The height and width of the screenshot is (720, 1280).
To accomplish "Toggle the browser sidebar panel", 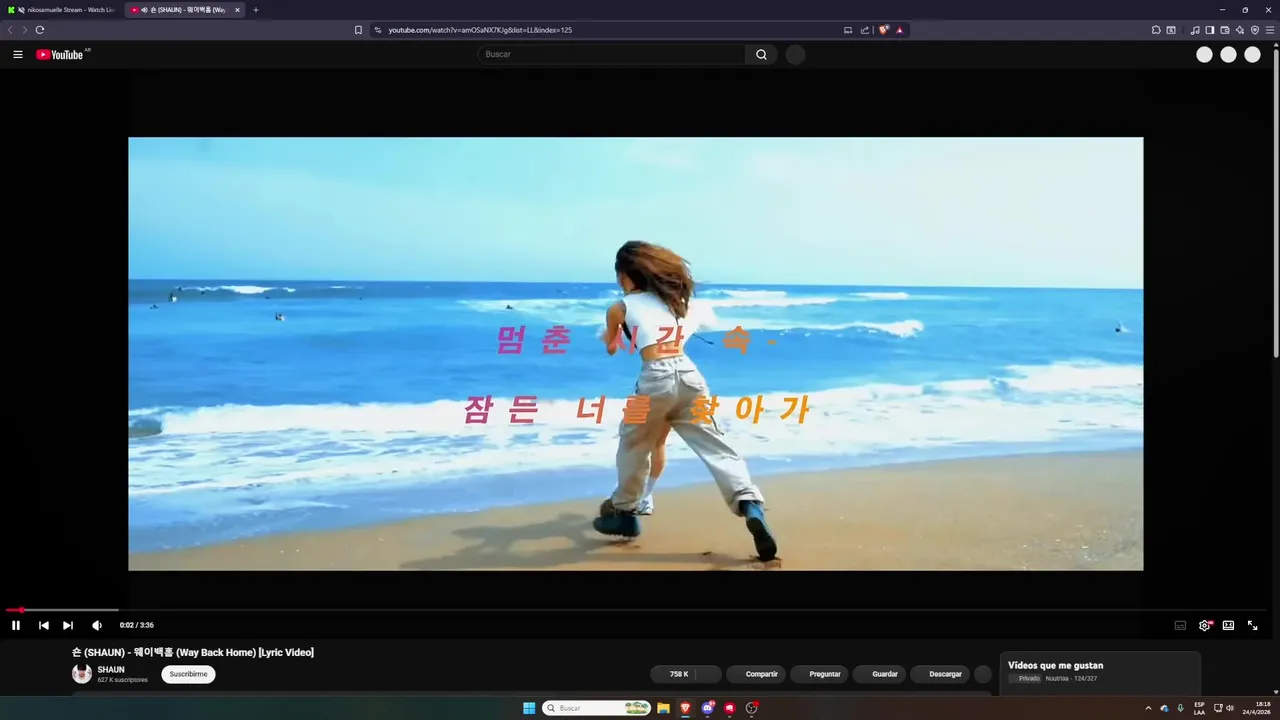I will tap(1210, 30).
